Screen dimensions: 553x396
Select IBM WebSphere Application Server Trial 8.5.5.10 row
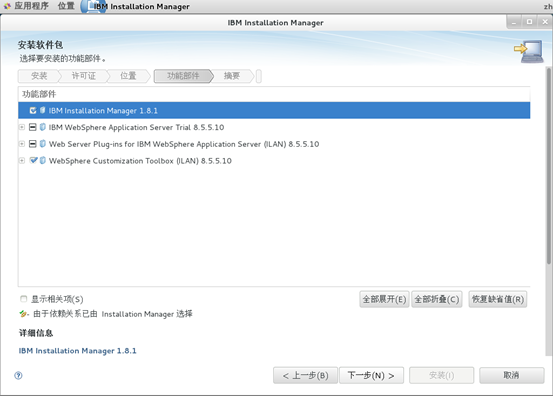274,127
